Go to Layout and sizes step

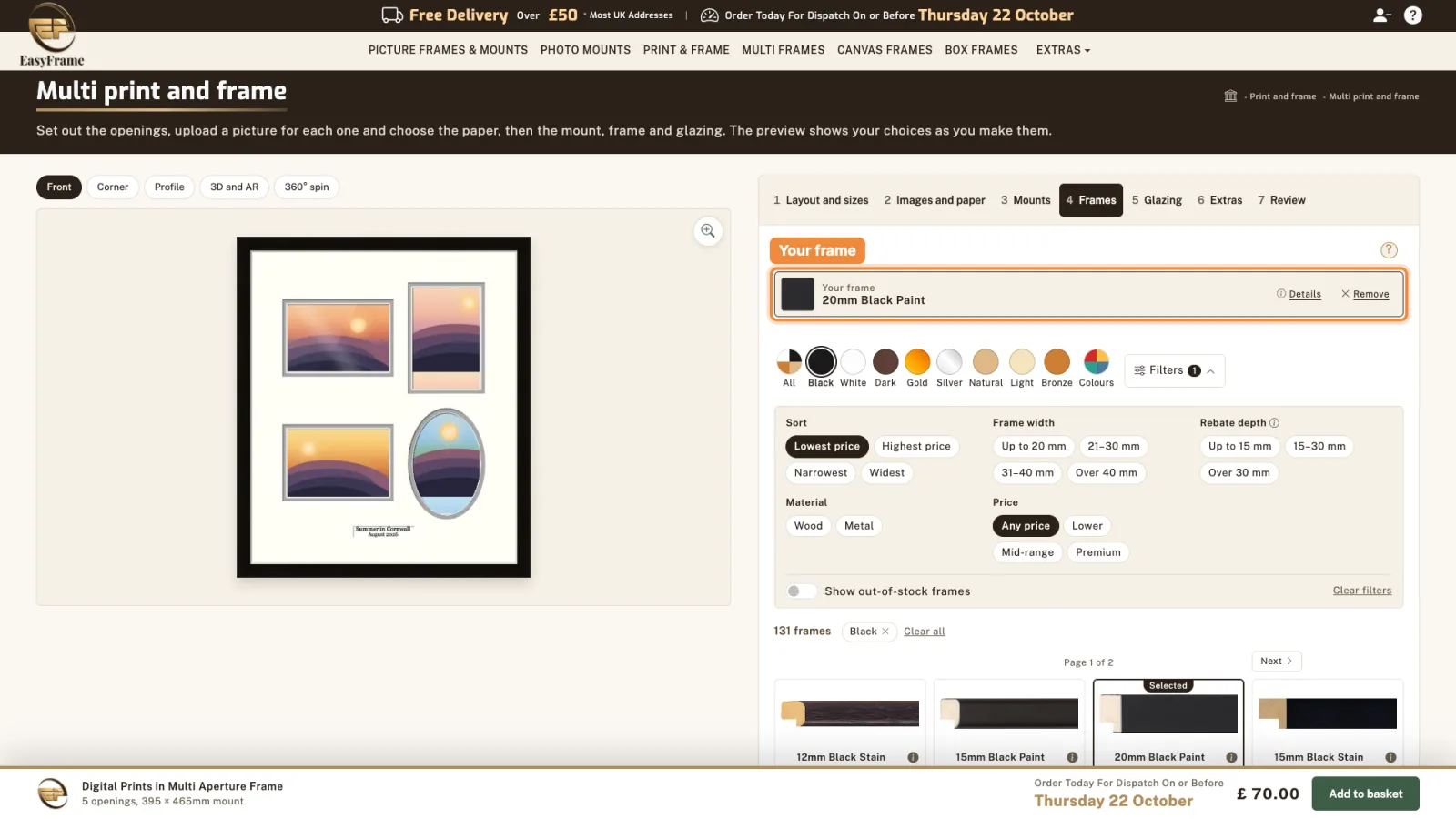(x=821, y=200)
